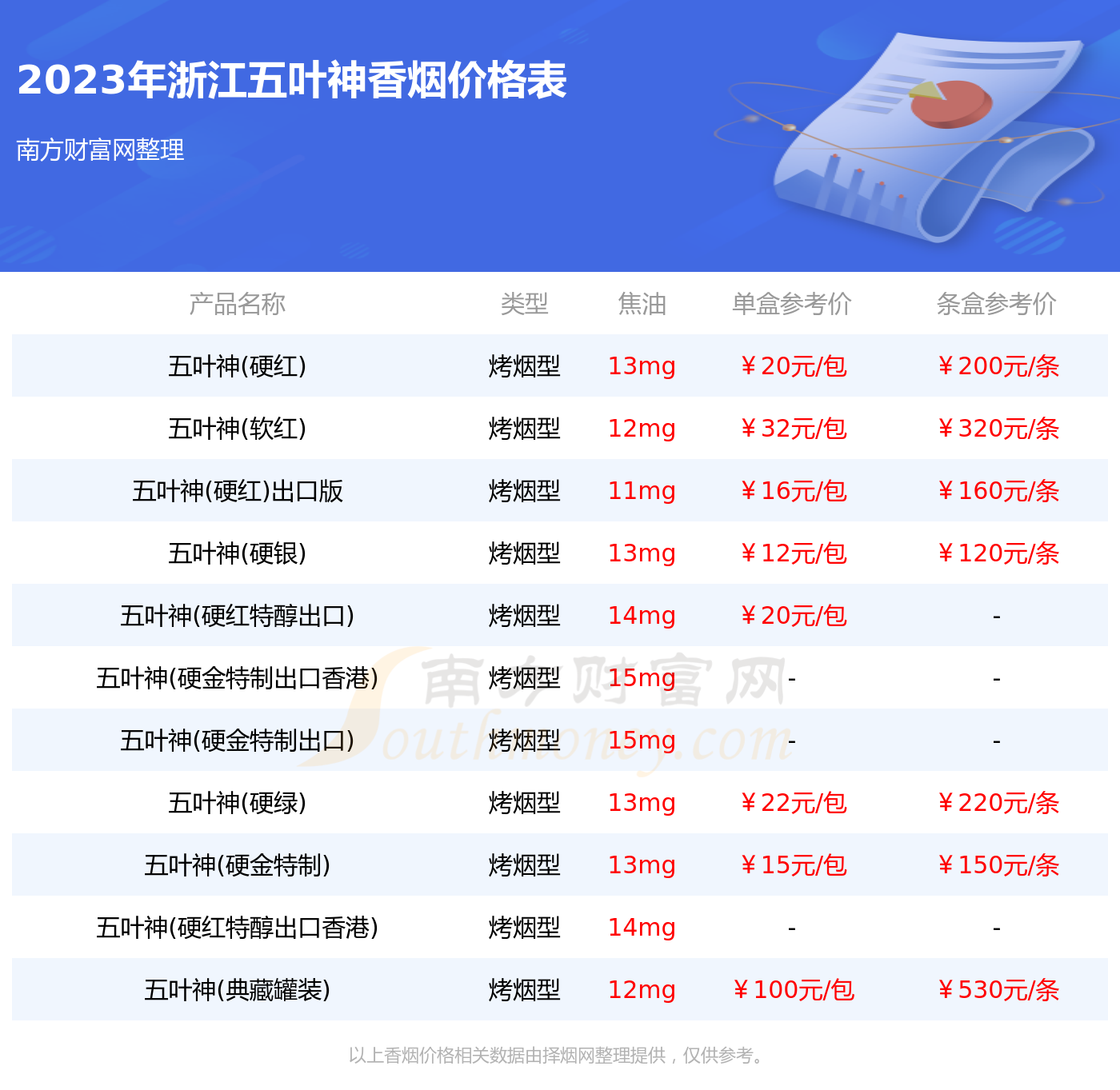Click 13mg tar value for 五叶神(硬红)
This screenshot has width=1120, height=1090.
pos(642,366)
